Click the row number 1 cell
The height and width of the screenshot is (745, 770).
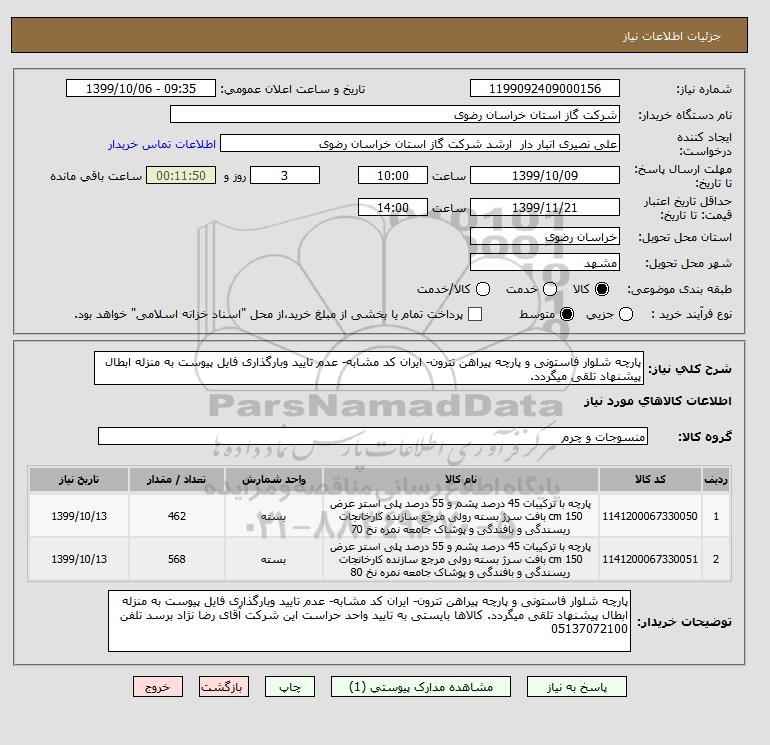pos(716,516)
